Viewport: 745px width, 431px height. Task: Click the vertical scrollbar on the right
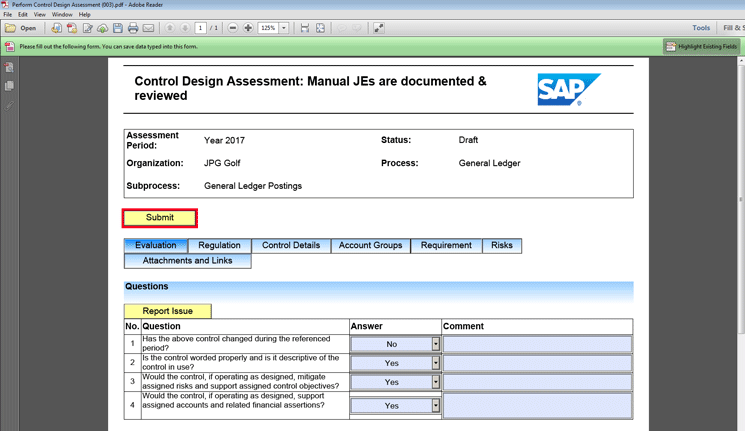[x=741, y=200]
